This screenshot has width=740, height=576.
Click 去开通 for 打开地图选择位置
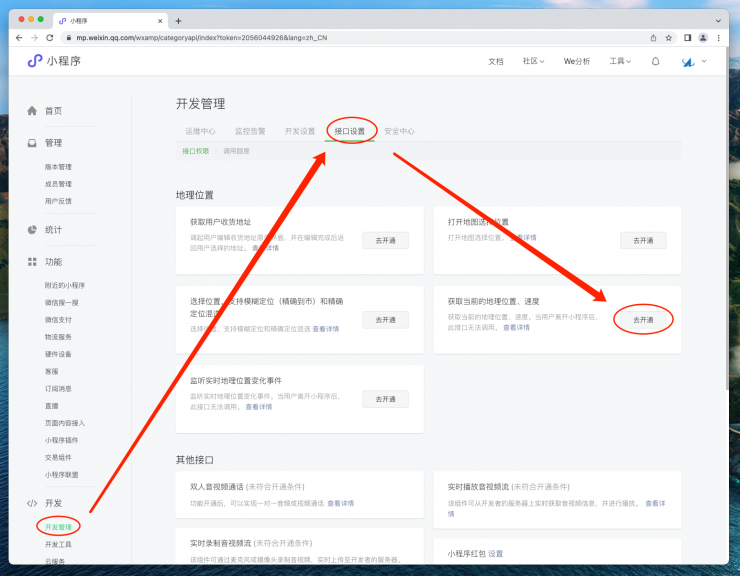(x=643, y=240)
